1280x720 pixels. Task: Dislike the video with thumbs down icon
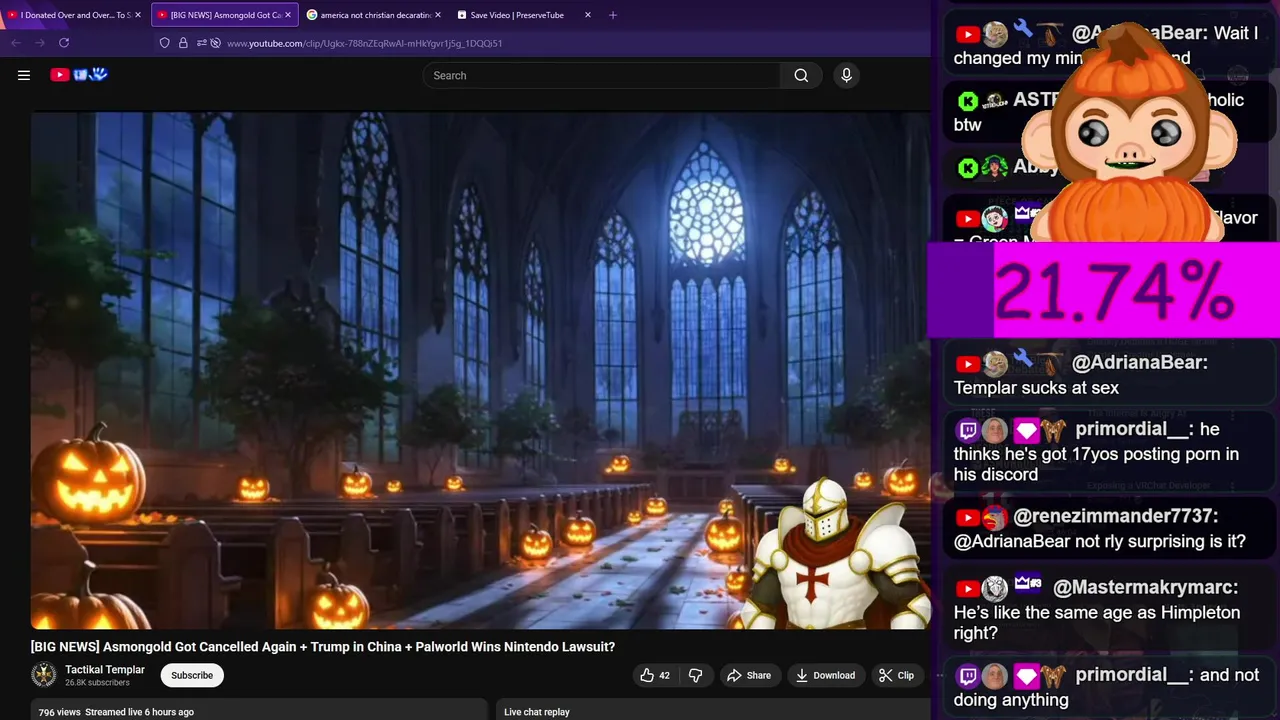tap(695, 675)
